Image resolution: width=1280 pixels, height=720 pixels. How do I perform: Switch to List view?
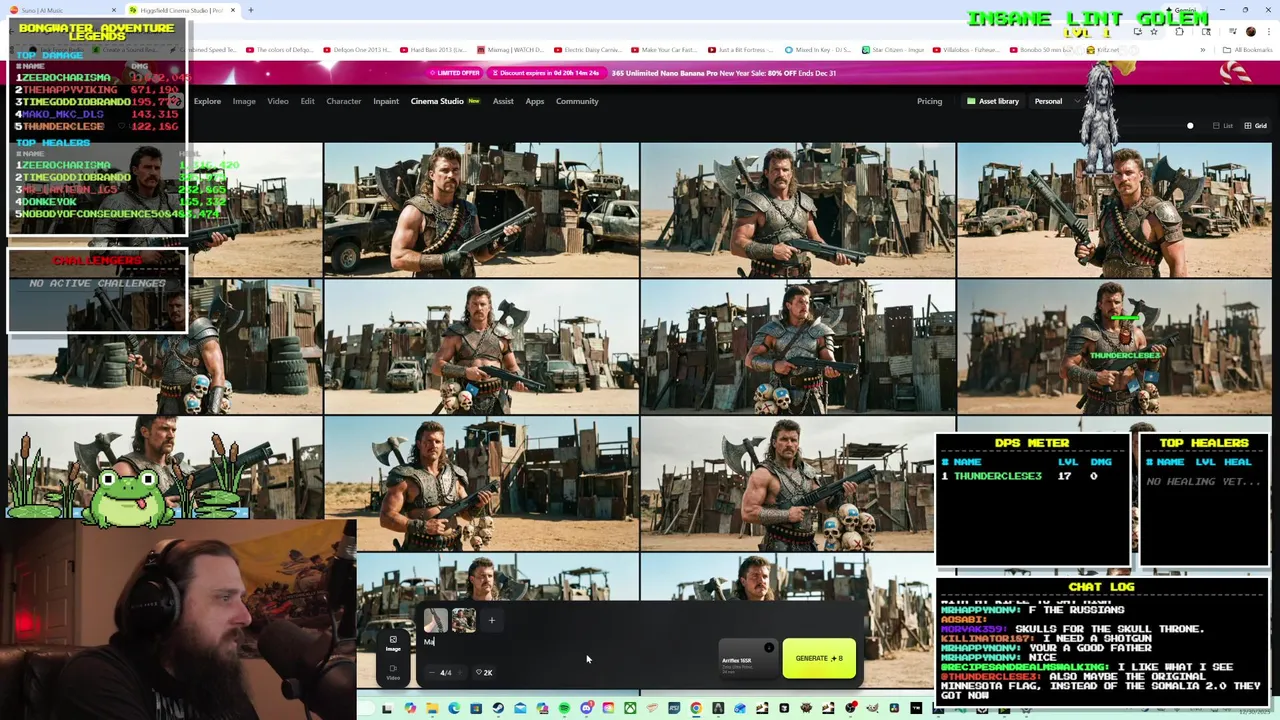tap(1223, 126)
